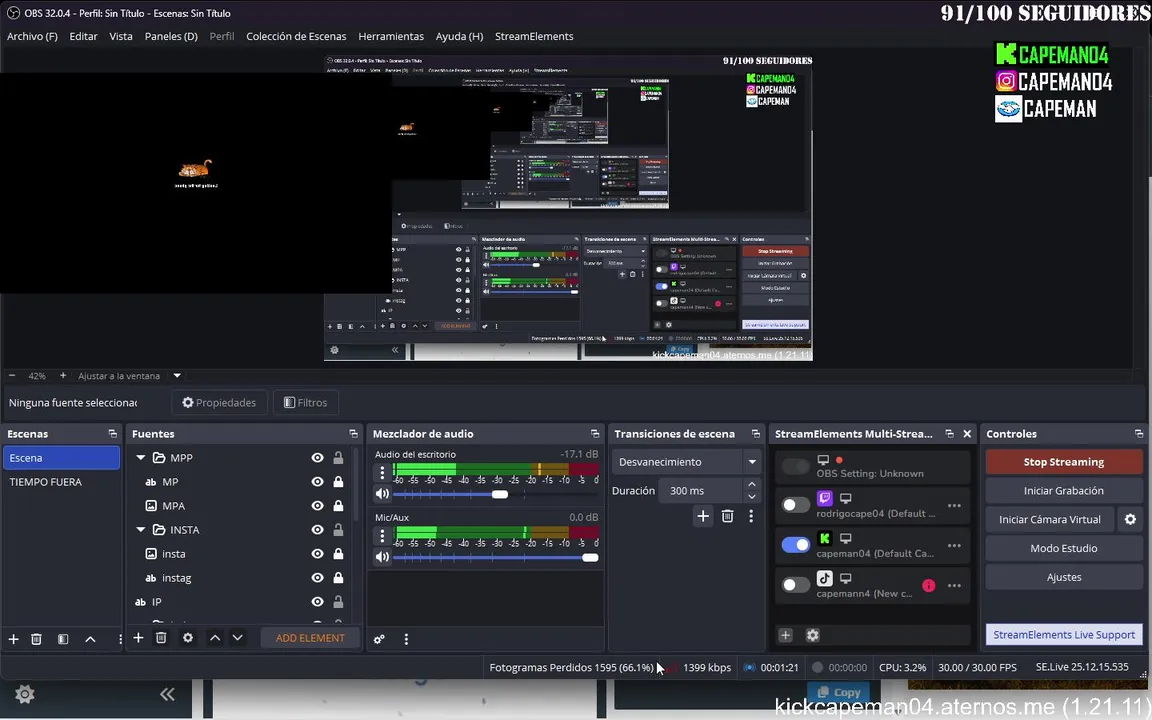This screenshot has height=720, width=1152.
Task: Mute Mic/Aux speaker icon
Action: pyautogui.click(x=382, y=557)
